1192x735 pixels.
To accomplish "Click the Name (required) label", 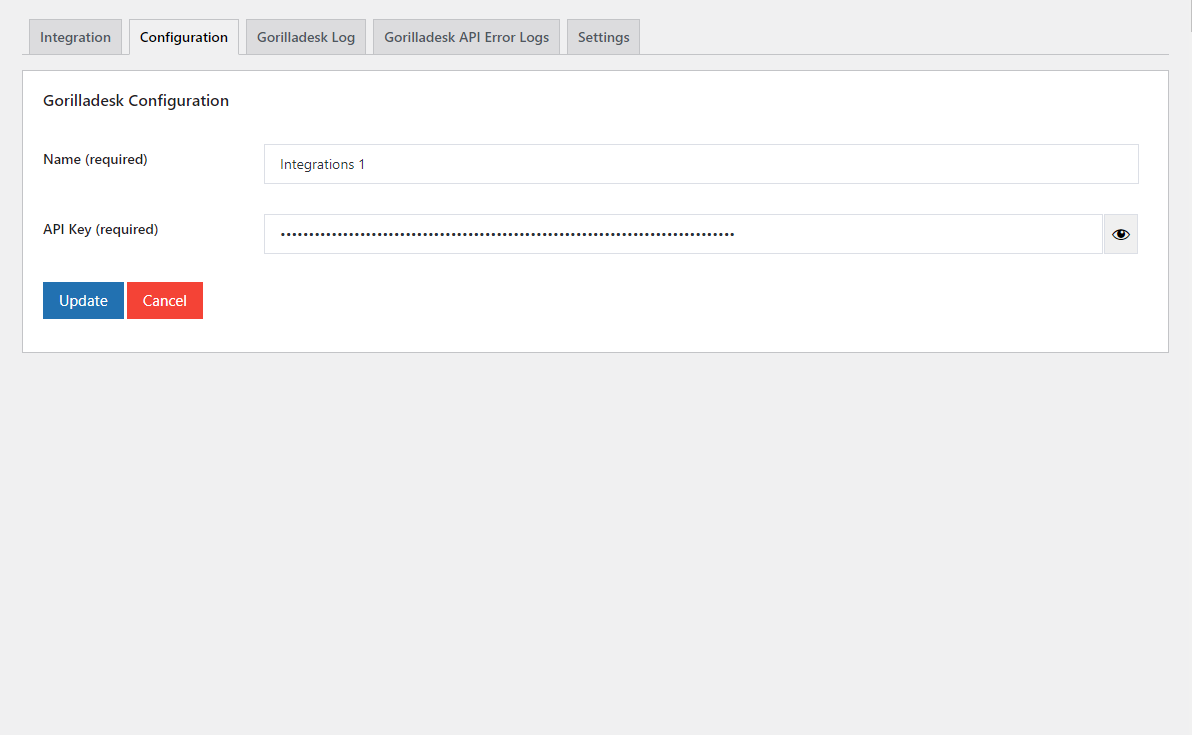I will click(95, 159).
